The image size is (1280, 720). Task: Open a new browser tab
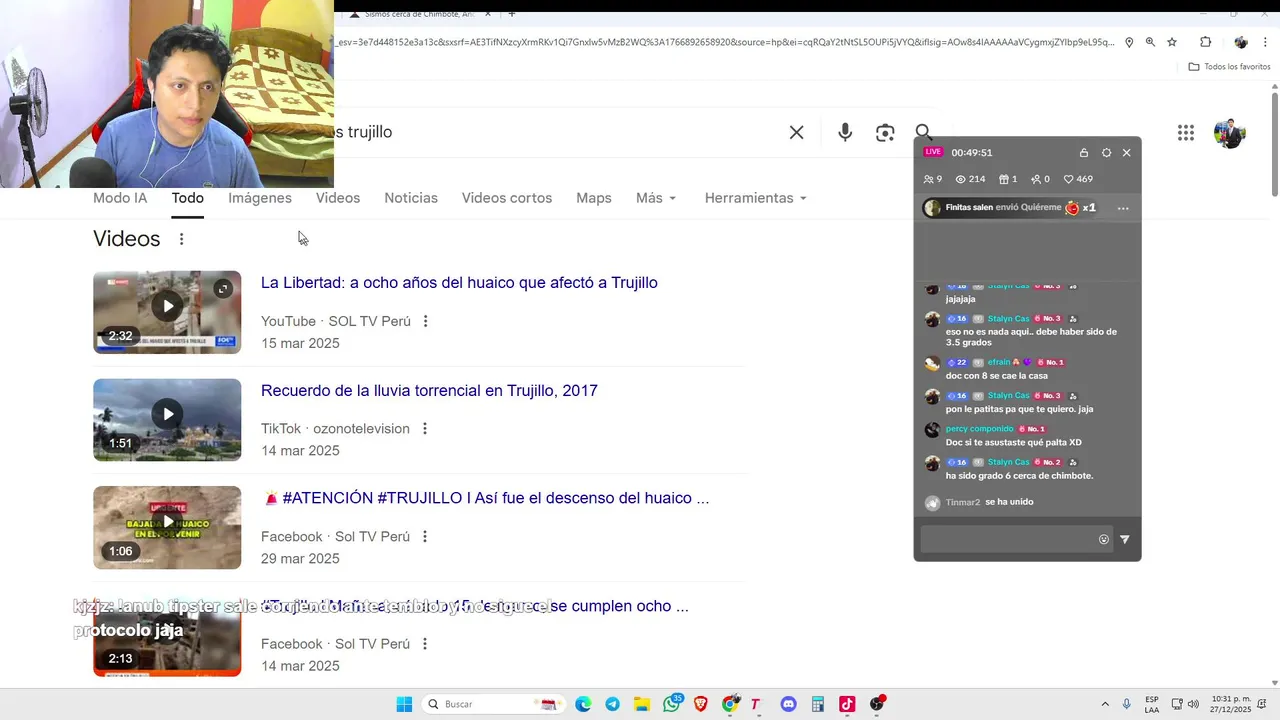511,14
